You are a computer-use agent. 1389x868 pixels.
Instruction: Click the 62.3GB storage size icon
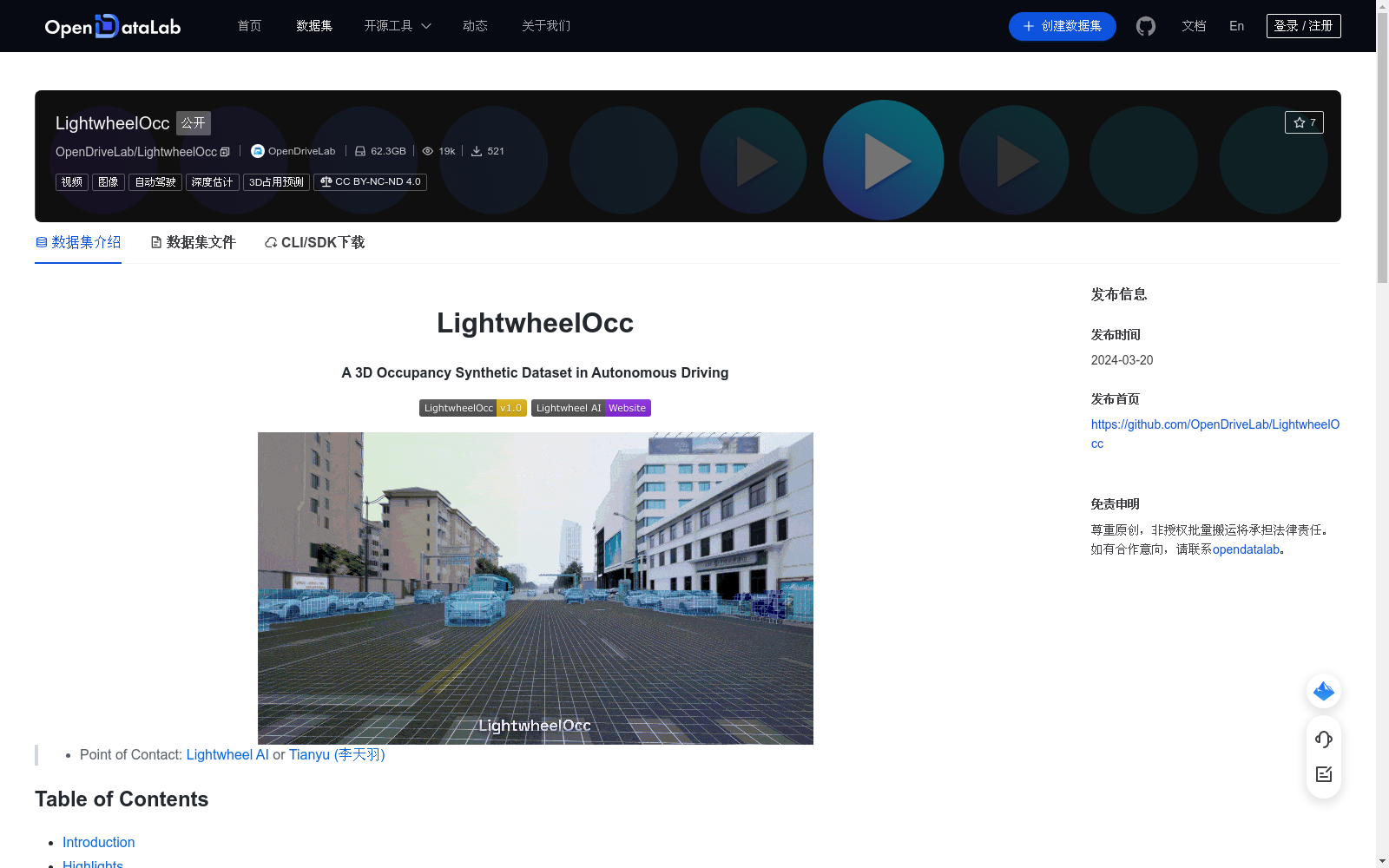click(x=360, y=151)
